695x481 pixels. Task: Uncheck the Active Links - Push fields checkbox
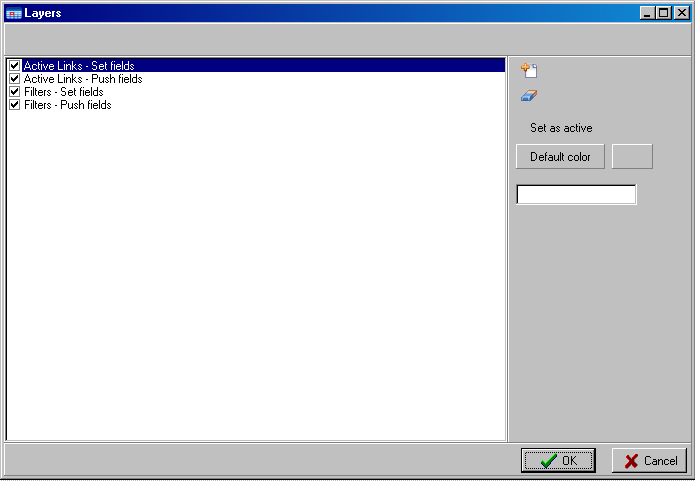pos(15,78)
